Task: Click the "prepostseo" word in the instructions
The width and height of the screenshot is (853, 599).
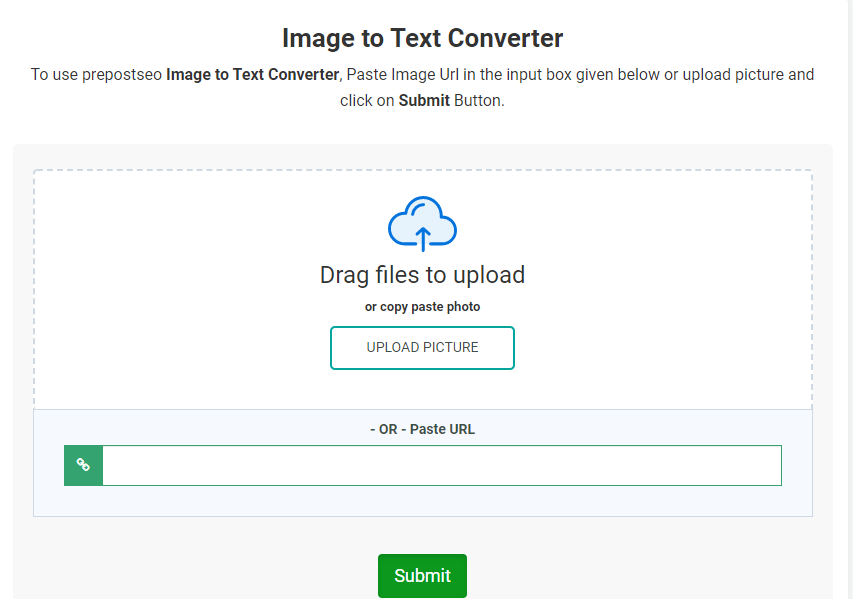Action: (x=124, y=75)
